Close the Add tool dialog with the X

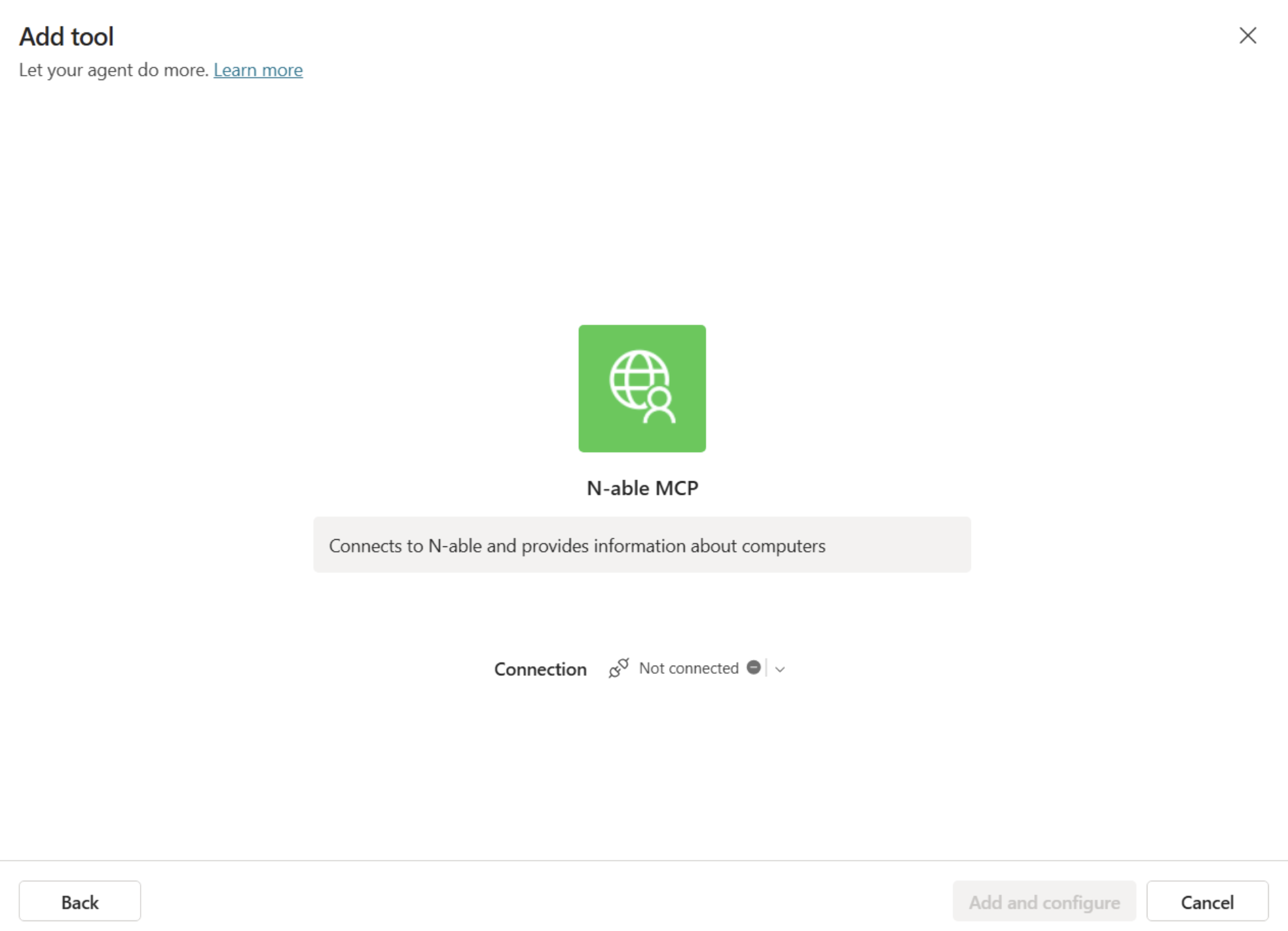coord(1248,36)
